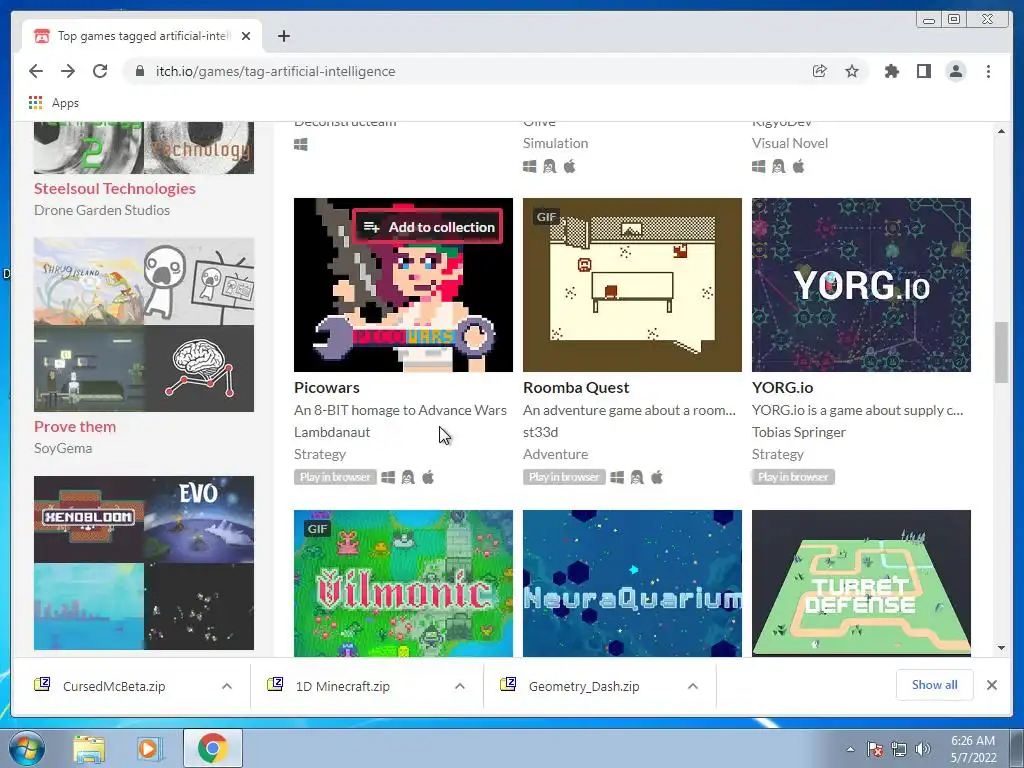Open Windows Explorer from the taskbar

coord(89,748)
